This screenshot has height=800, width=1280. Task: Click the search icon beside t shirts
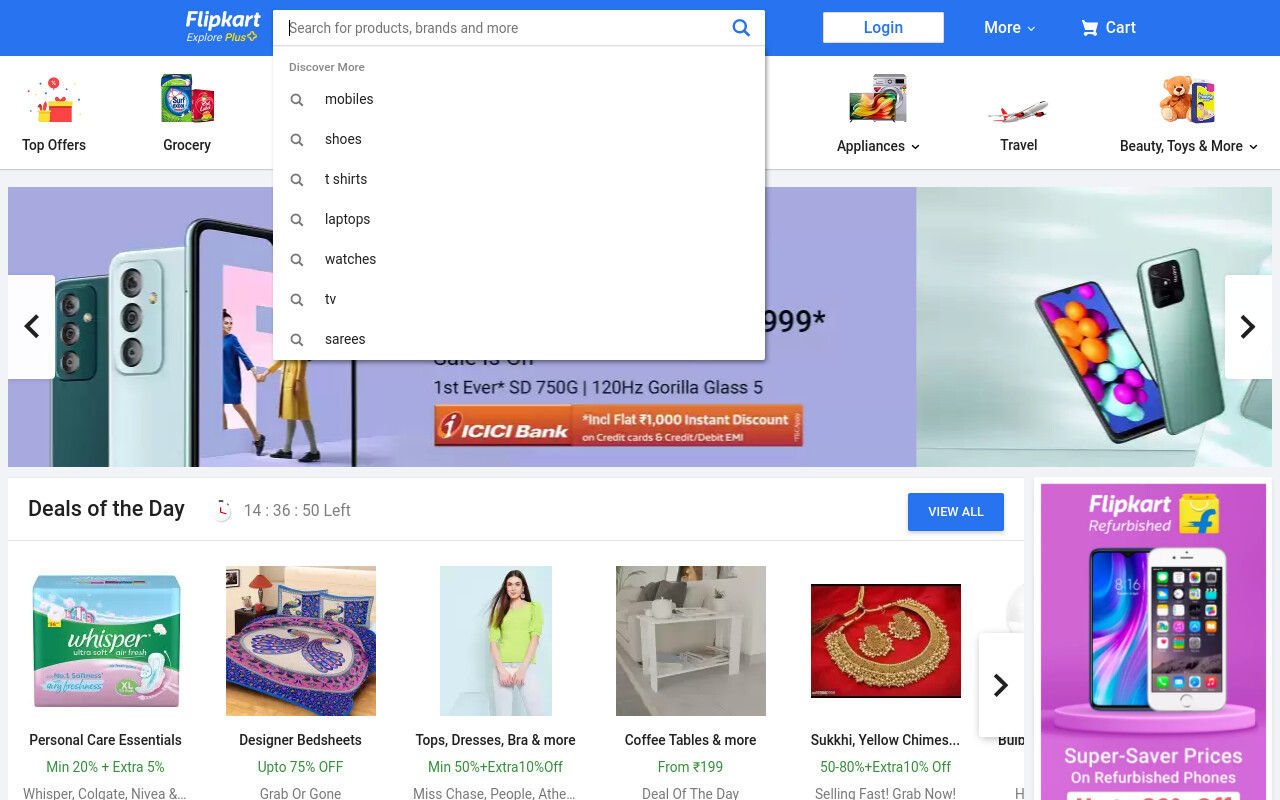point(297,180)
